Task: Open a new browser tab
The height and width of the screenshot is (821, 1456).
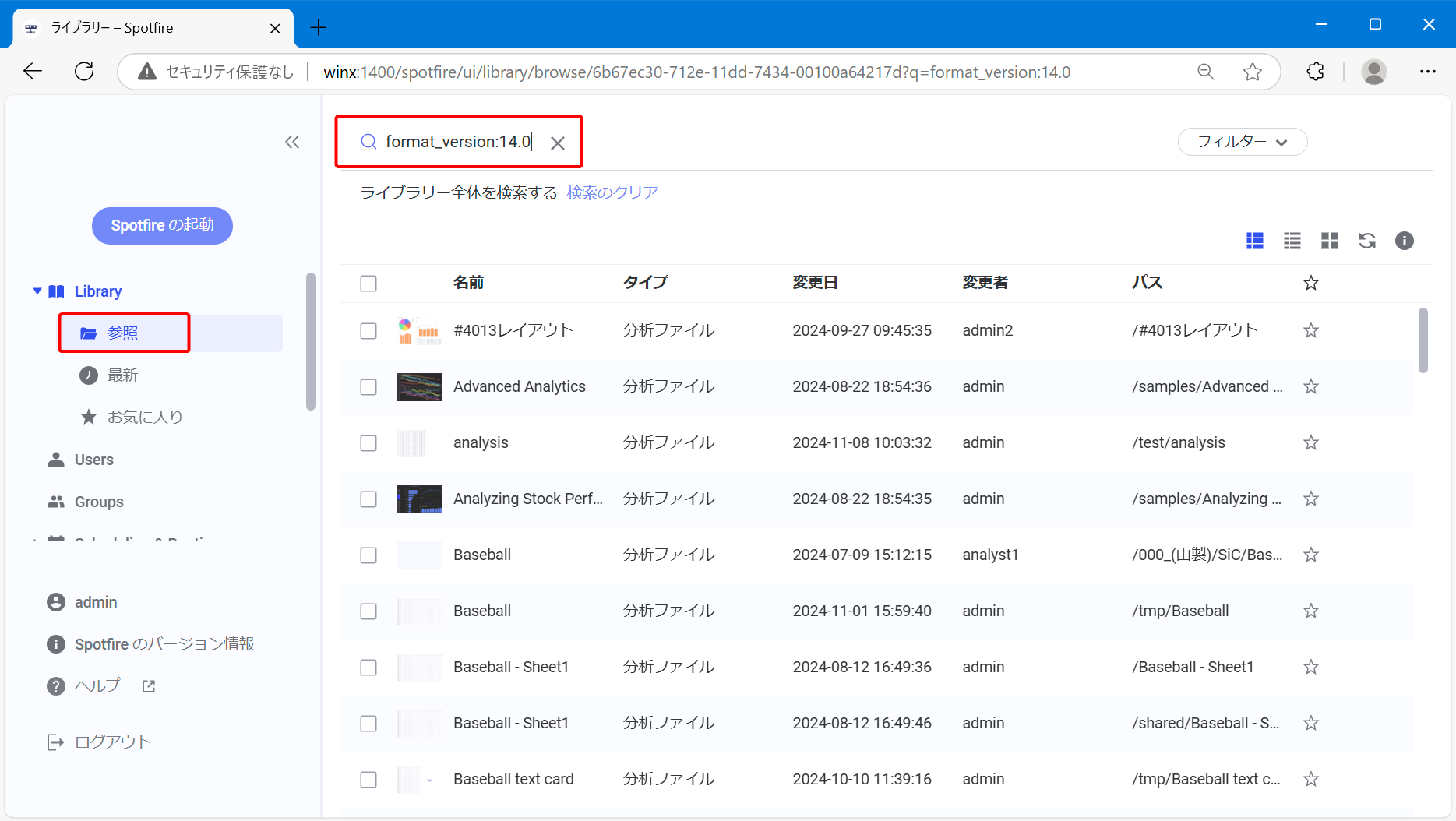Action: pyautogui.click(x=319, y=28)
